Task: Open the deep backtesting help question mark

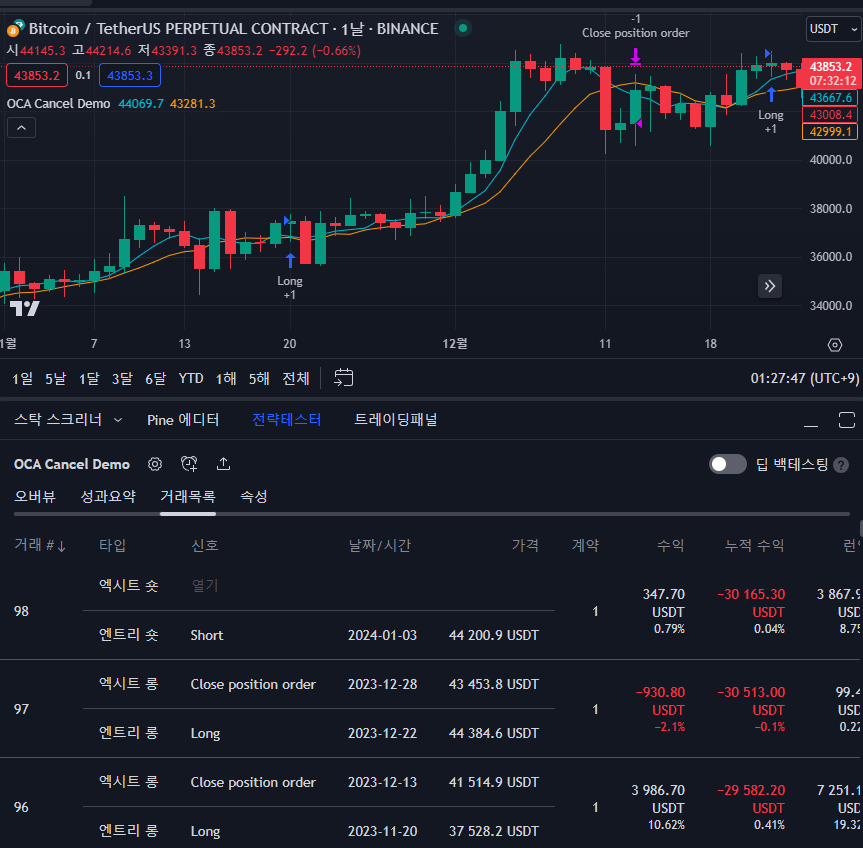Action: click(x=841, y=465)
